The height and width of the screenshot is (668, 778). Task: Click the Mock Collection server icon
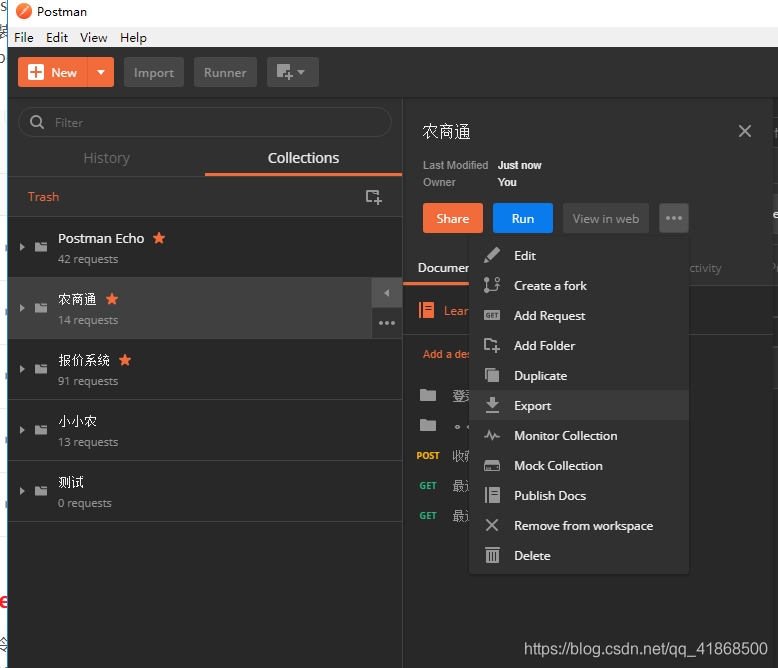(x=492, y=466)
